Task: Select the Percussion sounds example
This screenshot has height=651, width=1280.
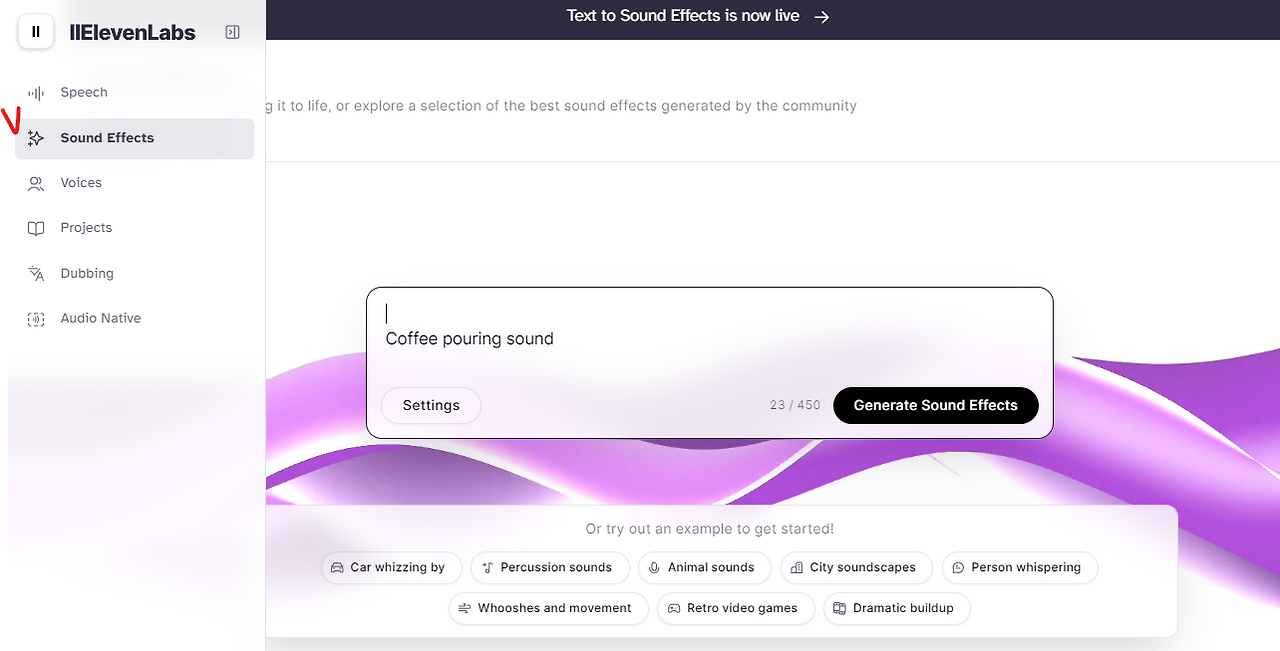Action: 549,567
